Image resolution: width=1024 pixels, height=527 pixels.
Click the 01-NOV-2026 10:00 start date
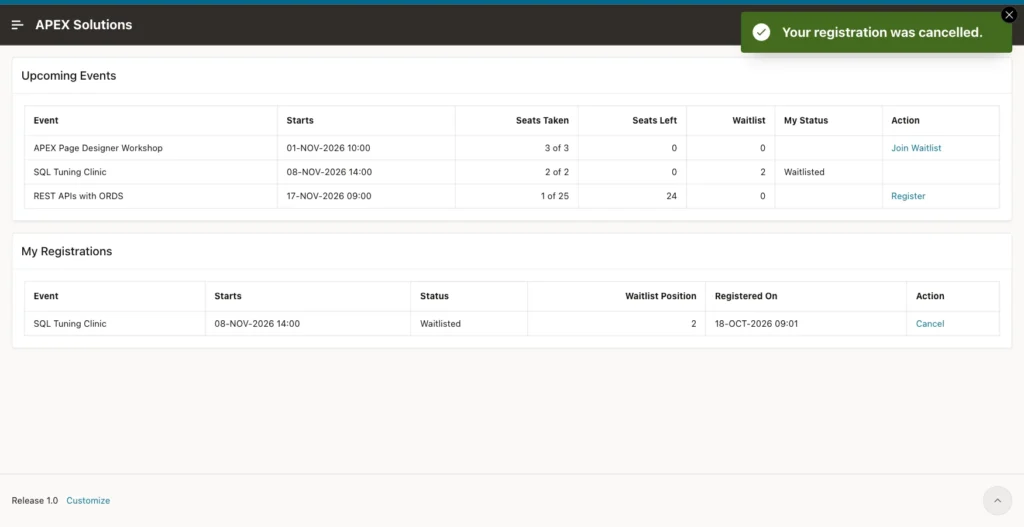328,148
